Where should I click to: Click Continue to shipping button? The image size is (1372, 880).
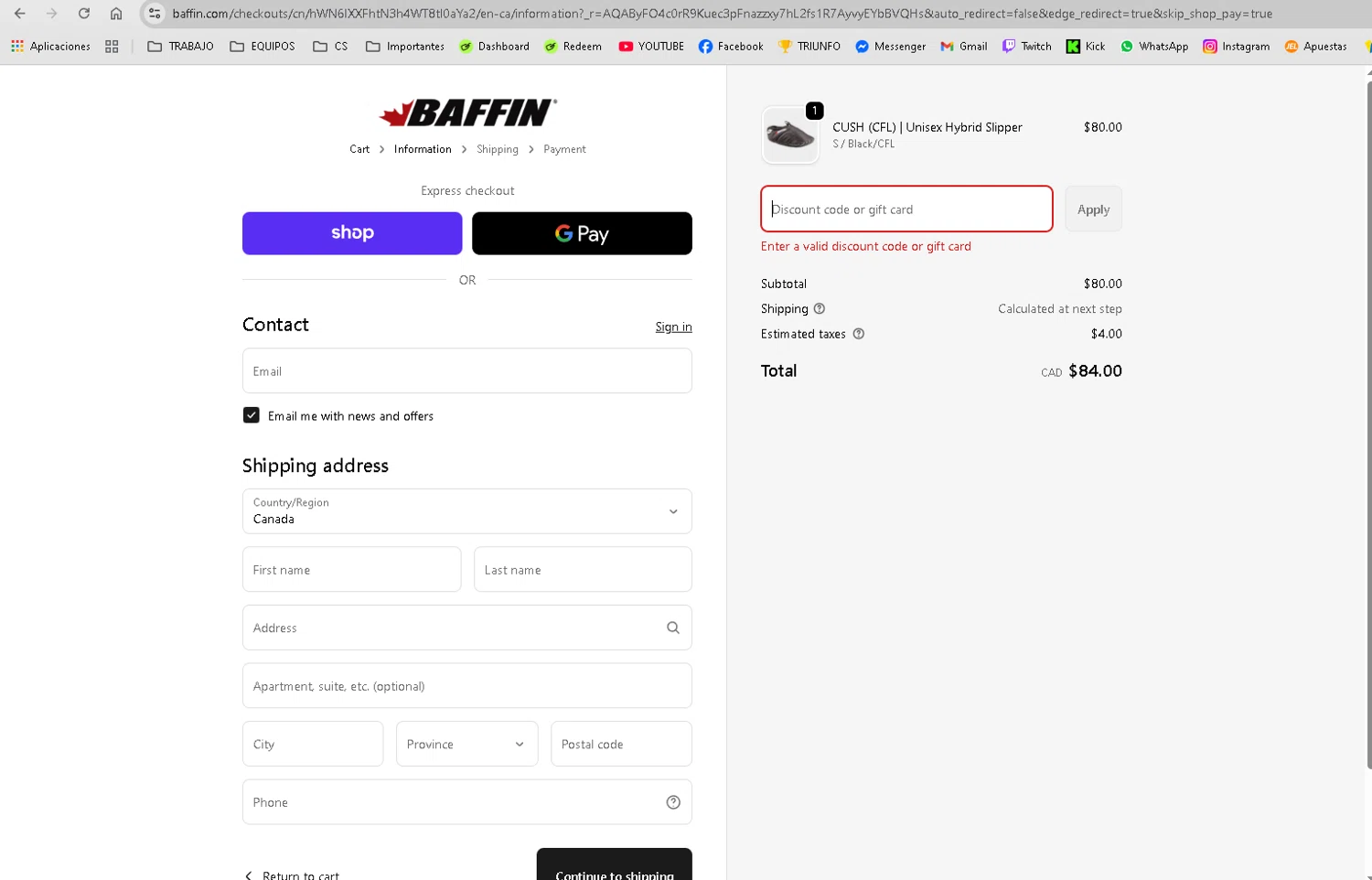[615, 864]
